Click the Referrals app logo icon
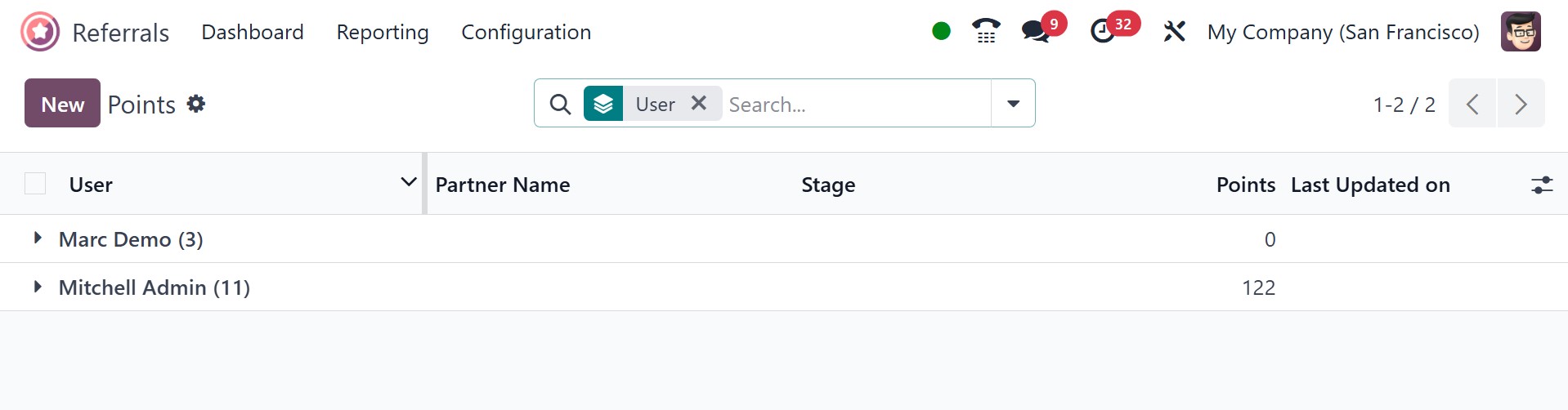Image resolution: width=1568 pixels, height=410 pixels. (40, 32)
